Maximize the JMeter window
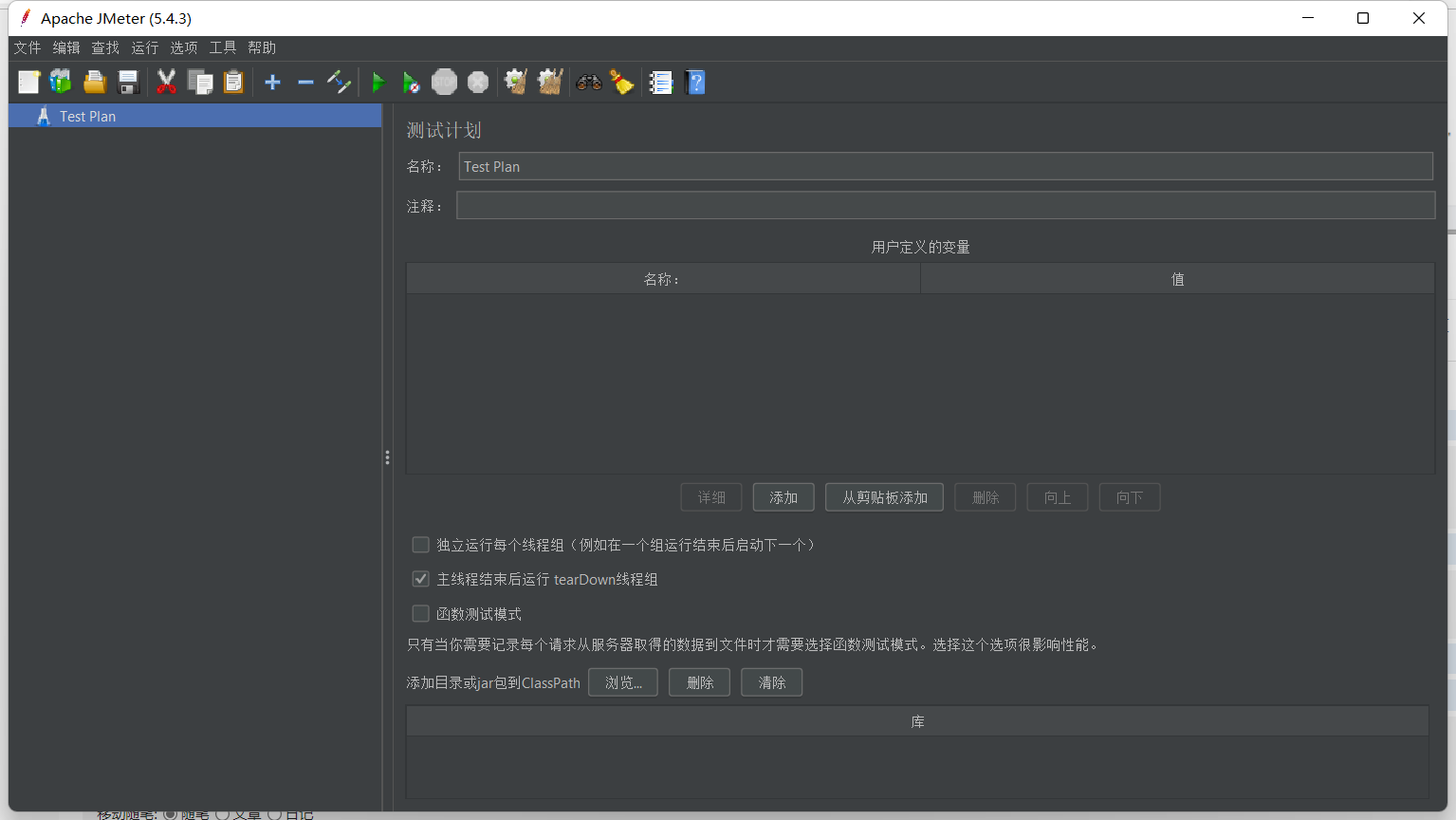Screen dimensions: 1456x820 [1363, 18]
